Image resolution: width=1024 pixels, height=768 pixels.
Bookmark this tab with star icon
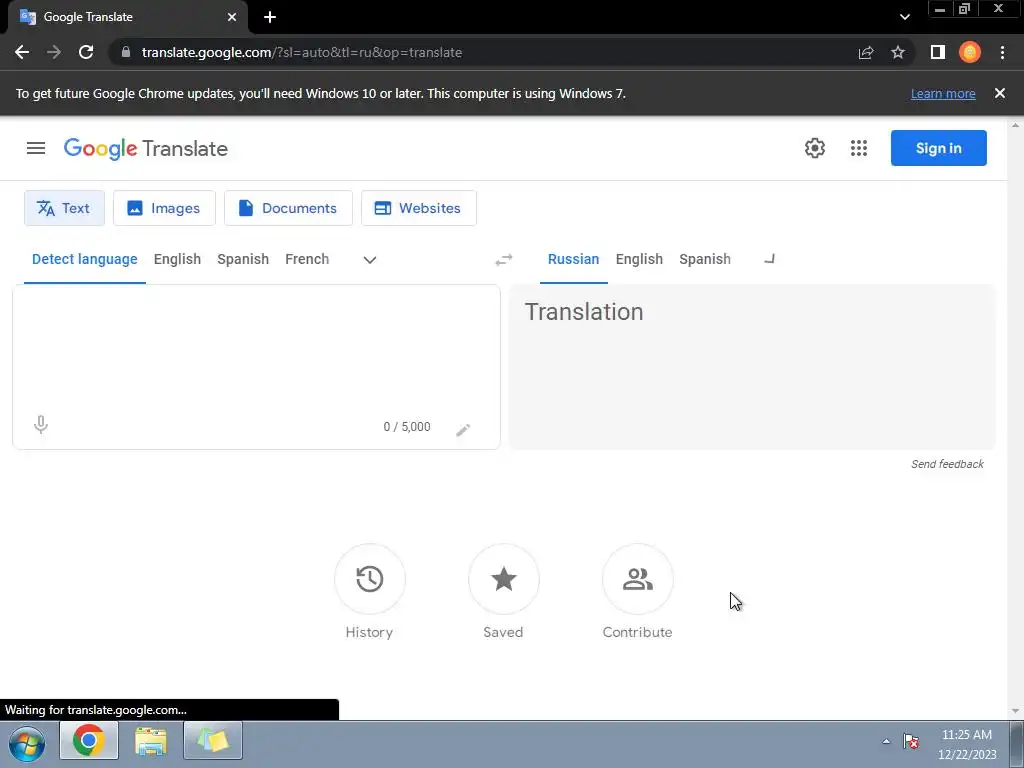pyautogui.click(x=898, y=52)
